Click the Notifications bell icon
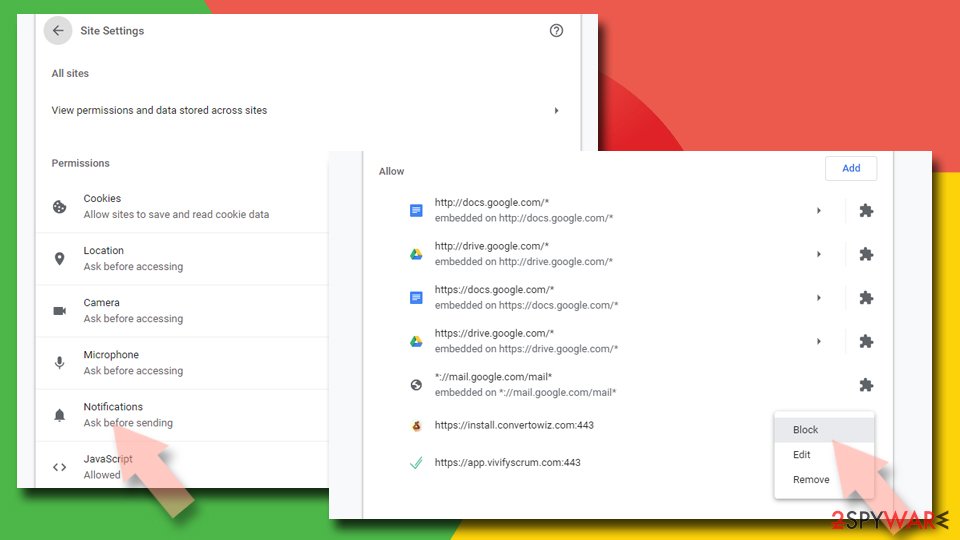Viewport: 960px width, 540px height. pos(59,415)
